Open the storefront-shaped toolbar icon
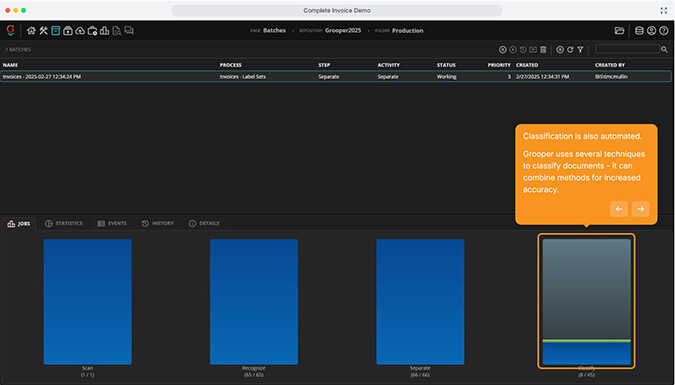This screenshot has height=385, width=675. (68, 31)
